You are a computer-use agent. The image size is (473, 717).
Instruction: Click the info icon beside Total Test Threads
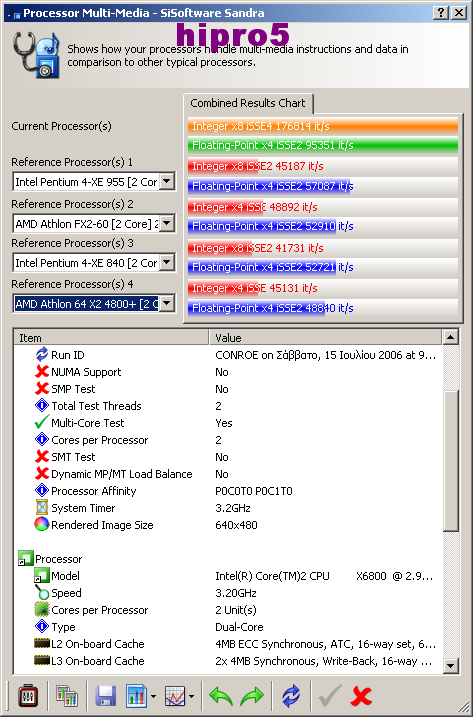42,406
